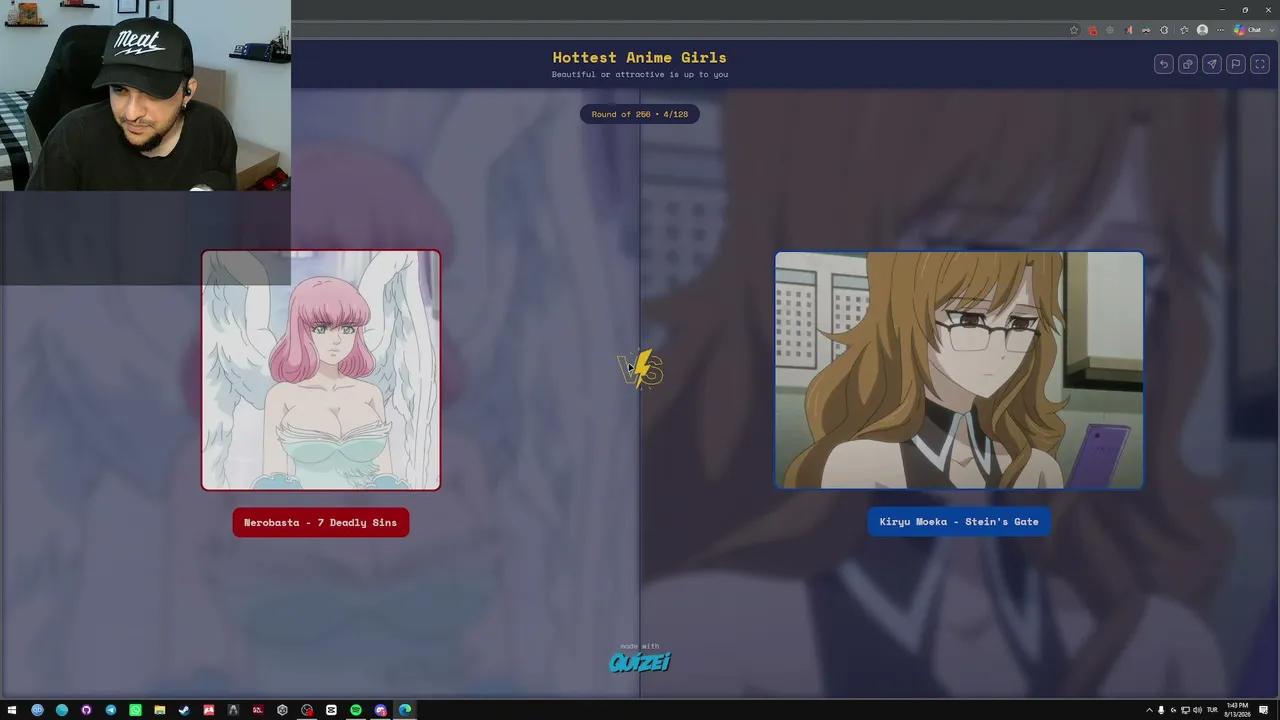
Task: Click the Round of 256 progress badge
Action: point(640,114)
